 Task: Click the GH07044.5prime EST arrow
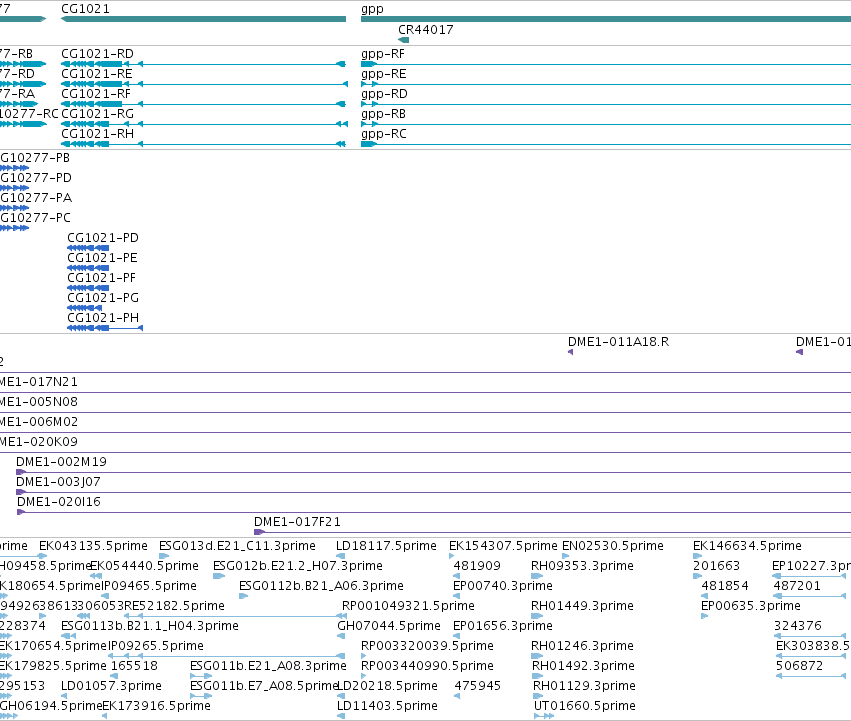click(x=341, y=636)
